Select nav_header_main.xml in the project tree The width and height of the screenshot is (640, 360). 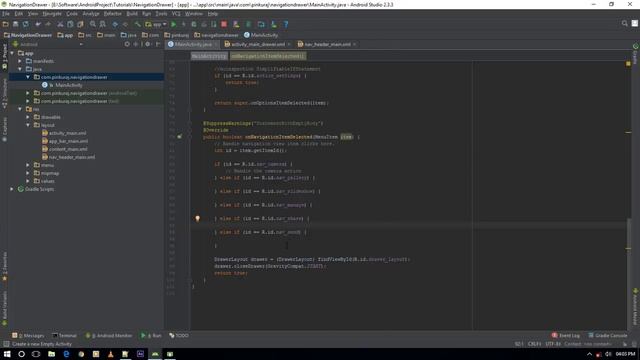tap(72, 157)
